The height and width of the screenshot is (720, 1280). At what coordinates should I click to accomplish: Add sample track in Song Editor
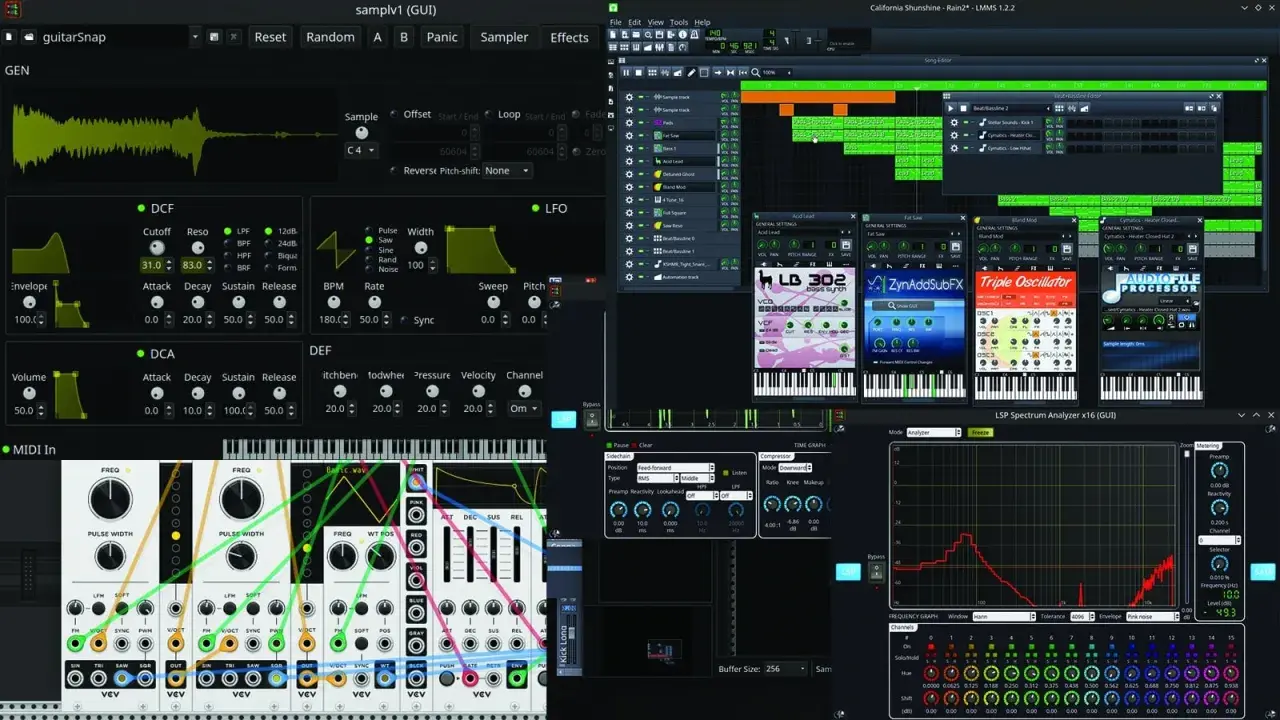tap(665, 72)
